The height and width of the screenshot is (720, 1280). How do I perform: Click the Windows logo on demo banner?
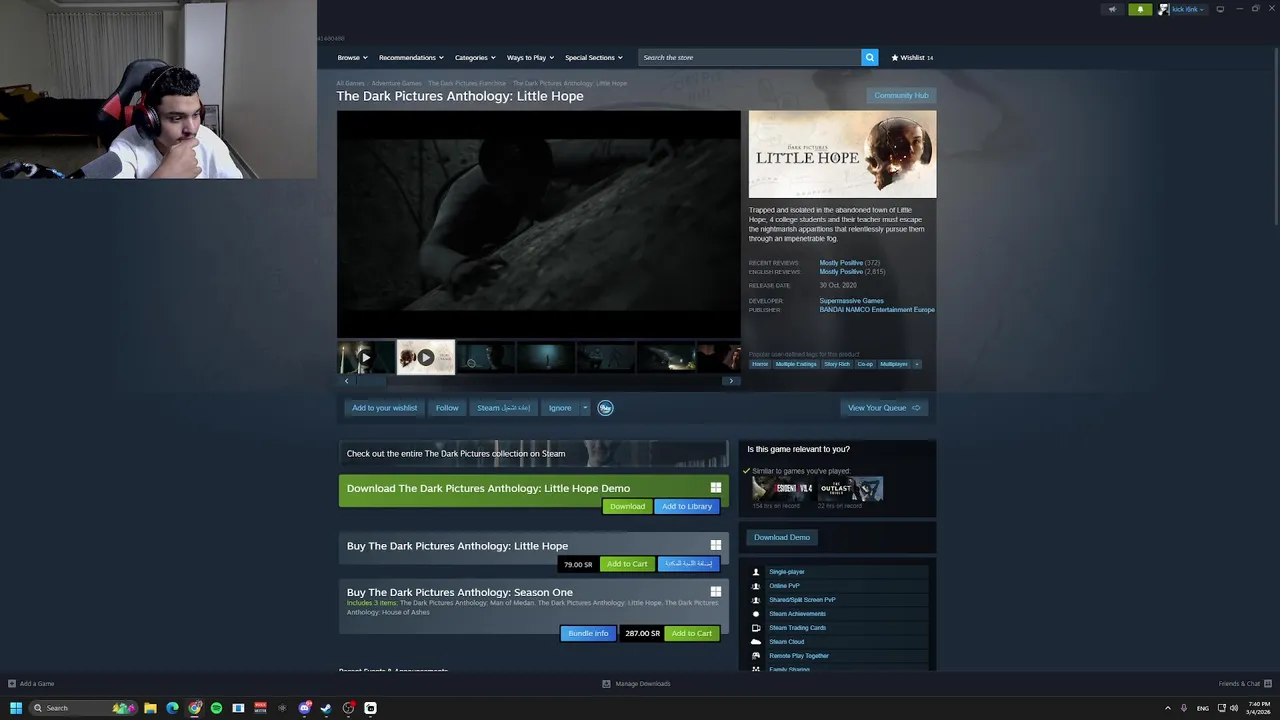[x=716, y=488]
